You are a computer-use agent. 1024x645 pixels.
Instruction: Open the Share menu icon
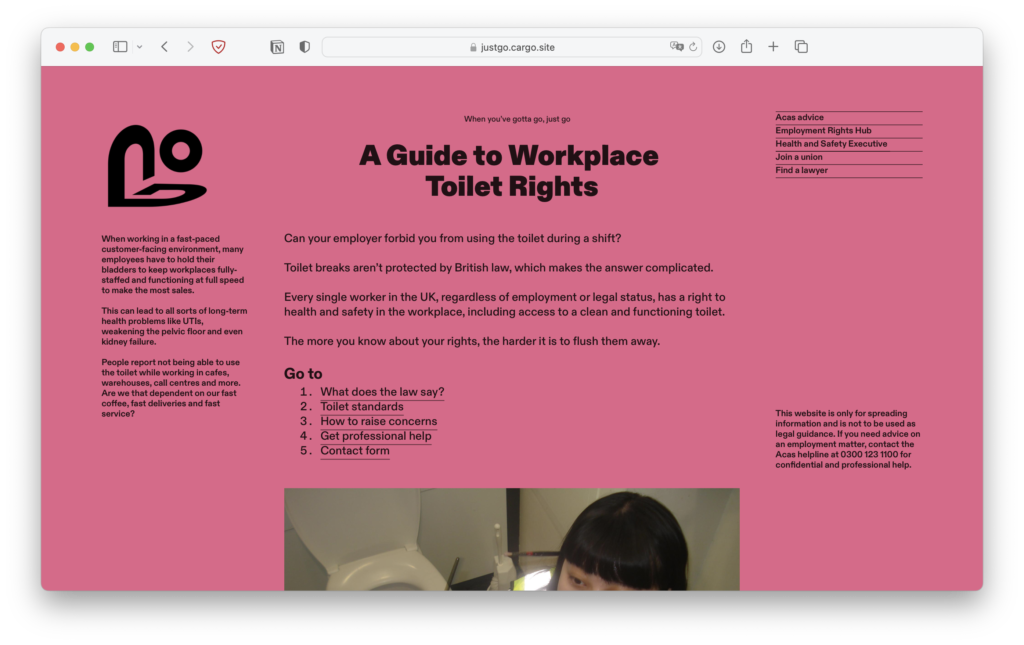point(746,46)
